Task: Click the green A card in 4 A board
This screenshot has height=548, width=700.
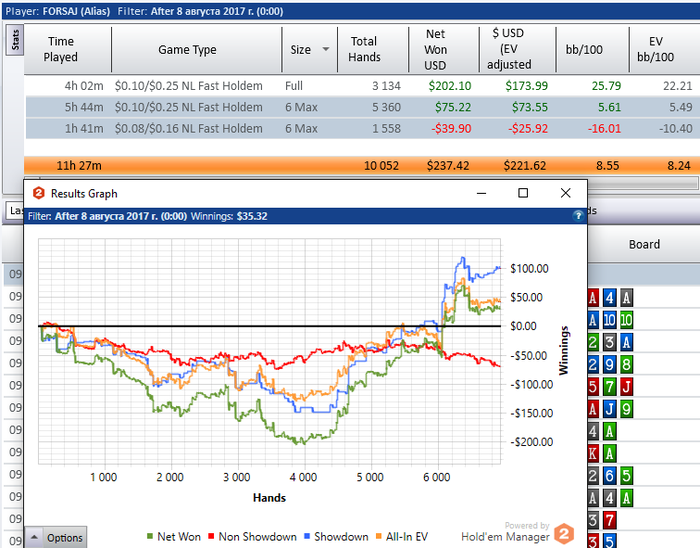Action: pyautogui.click(x=609, y=432)
